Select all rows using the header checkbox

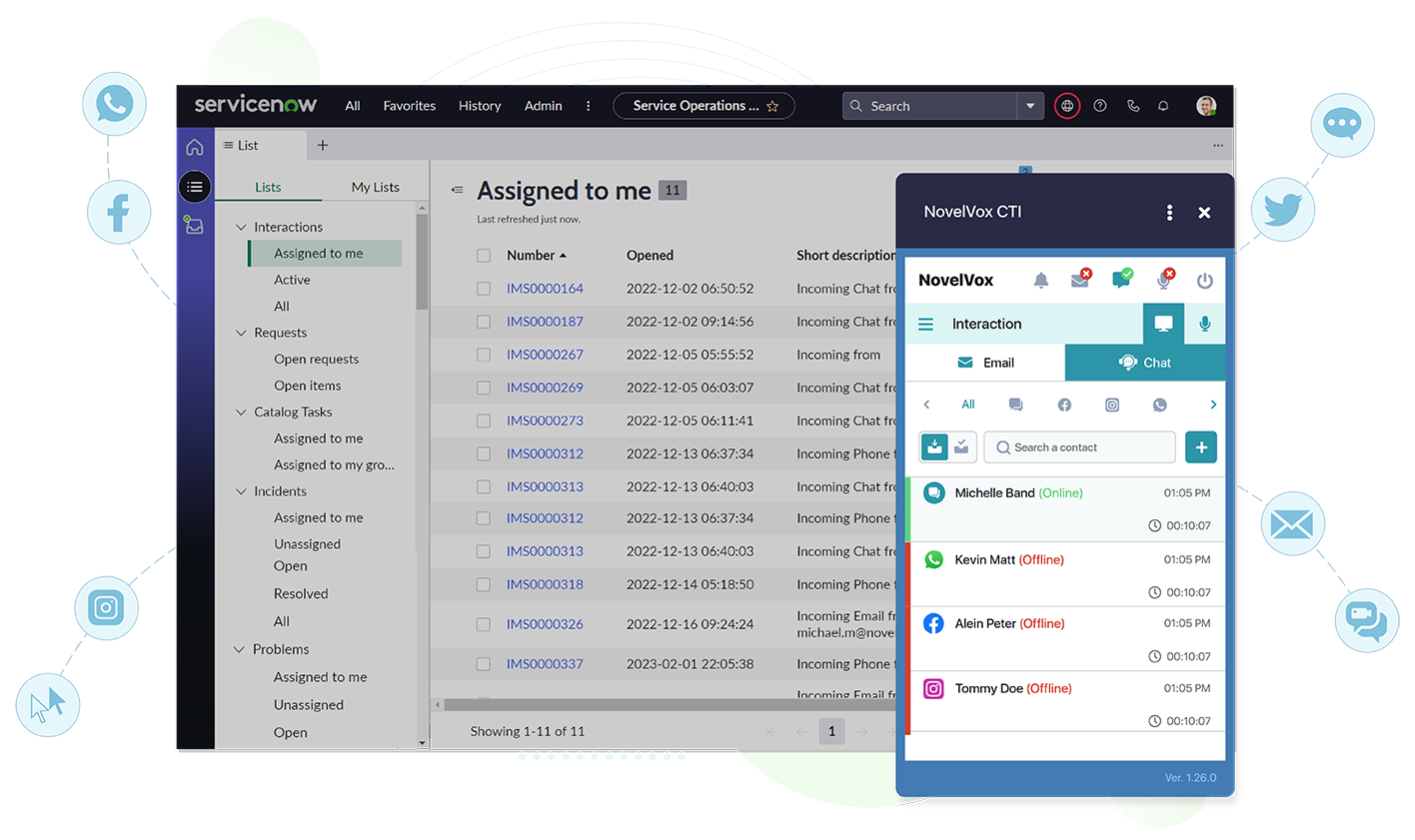coord(484,255)
